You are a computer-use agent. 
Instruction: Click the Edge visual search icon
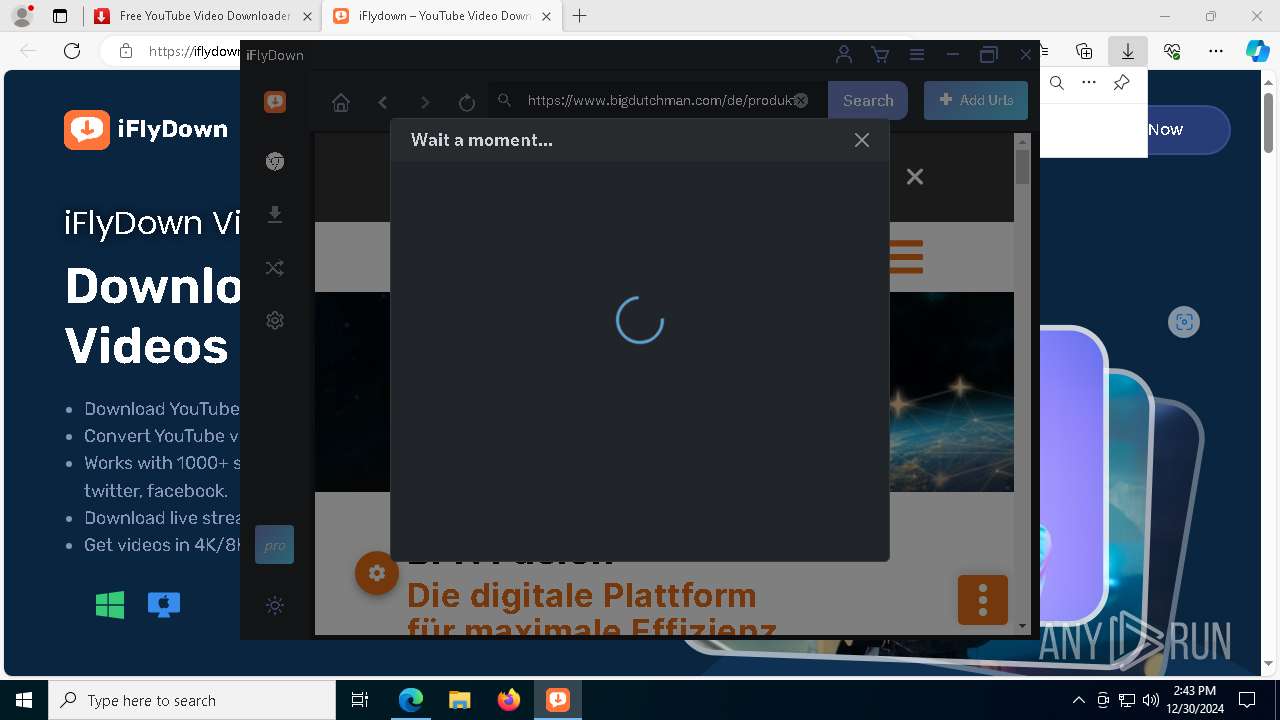pyautogui.click(x=1184, y=321)
